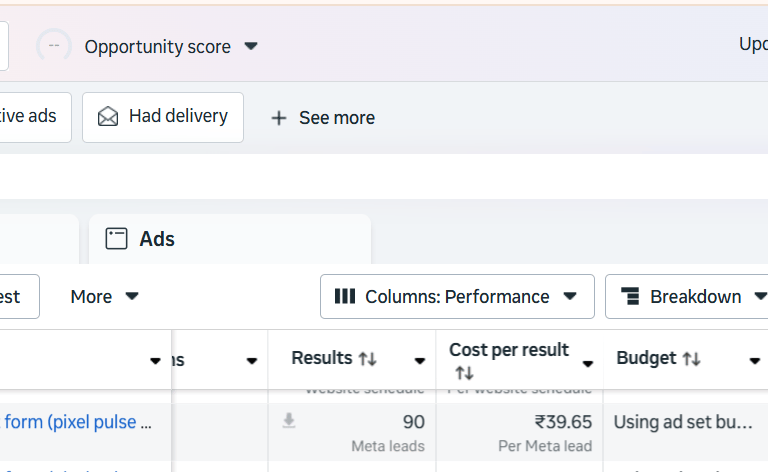
Task: Click the download arrow in Results cell
Action: point(289,421)
